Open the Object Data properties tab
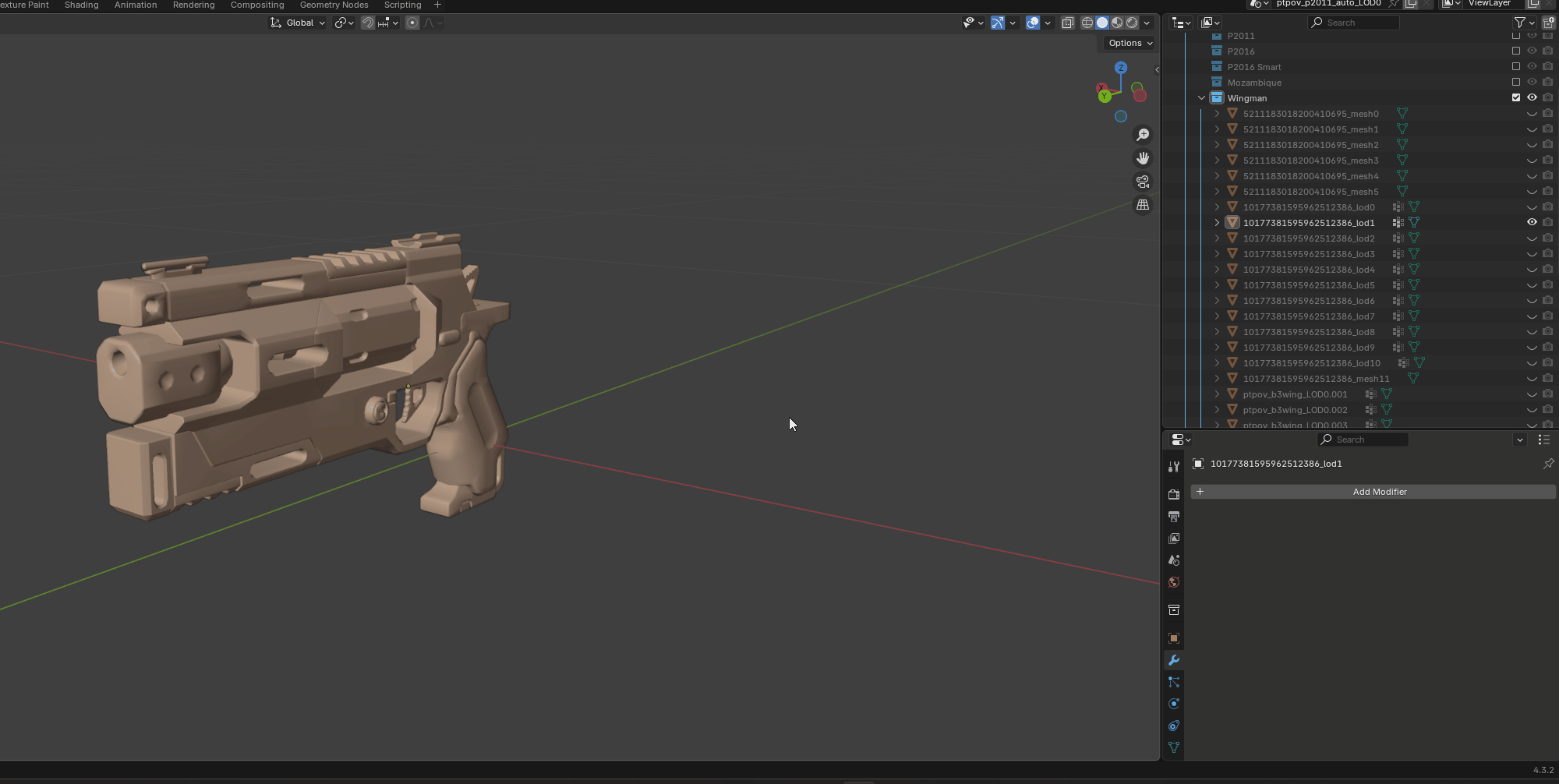The height and width of the screenshot is (784, 1559). 1174,747
